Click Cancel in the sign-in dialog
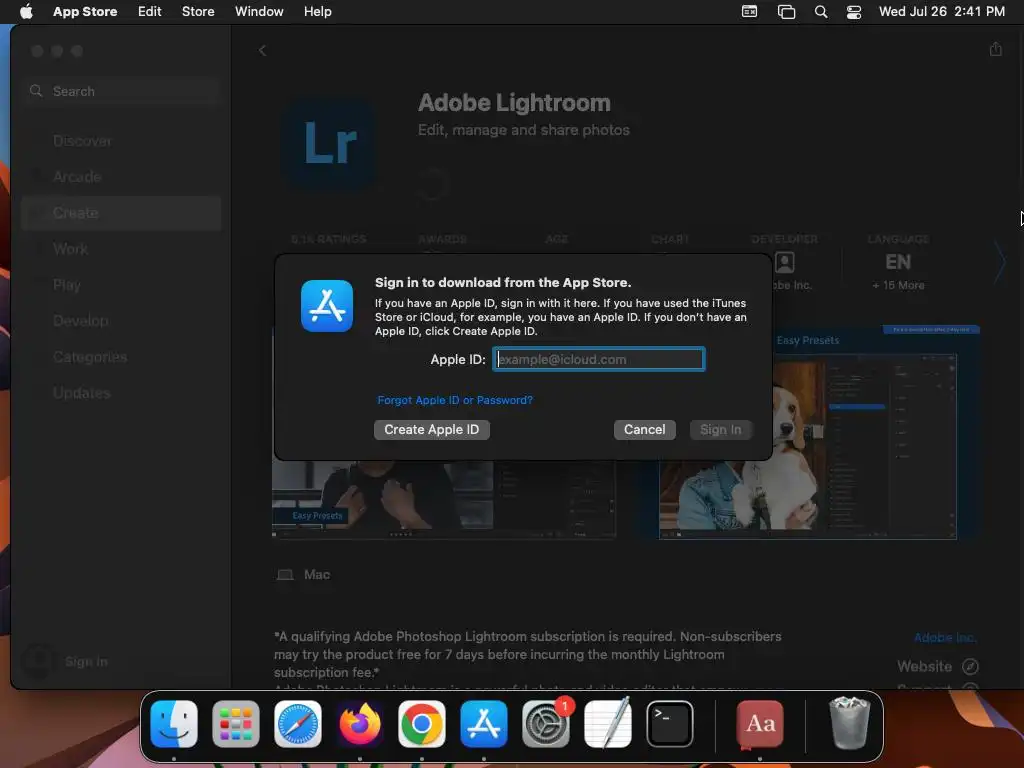Screen dimensions: 1024x768 coord(645,430)
